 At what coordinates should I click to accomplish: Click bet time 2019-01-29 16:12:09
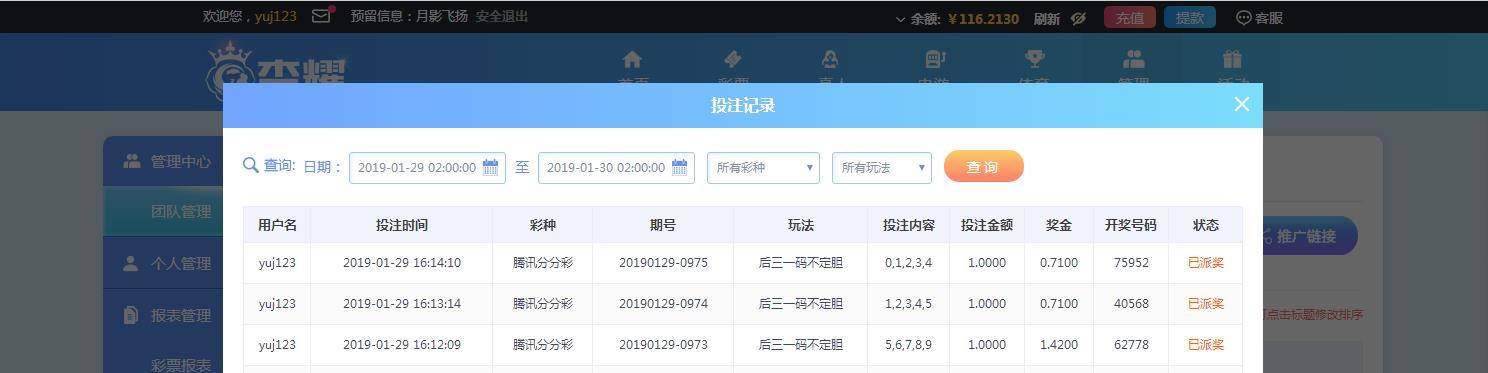pyautogui.click(x=402, y=345)
